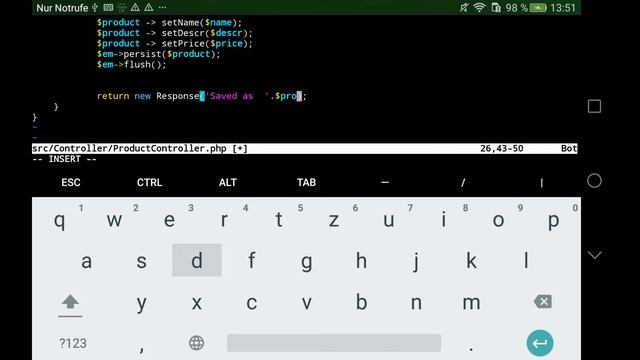Tap the b key
The height and width of the screenshot is (360, 640).
[361, 302]
